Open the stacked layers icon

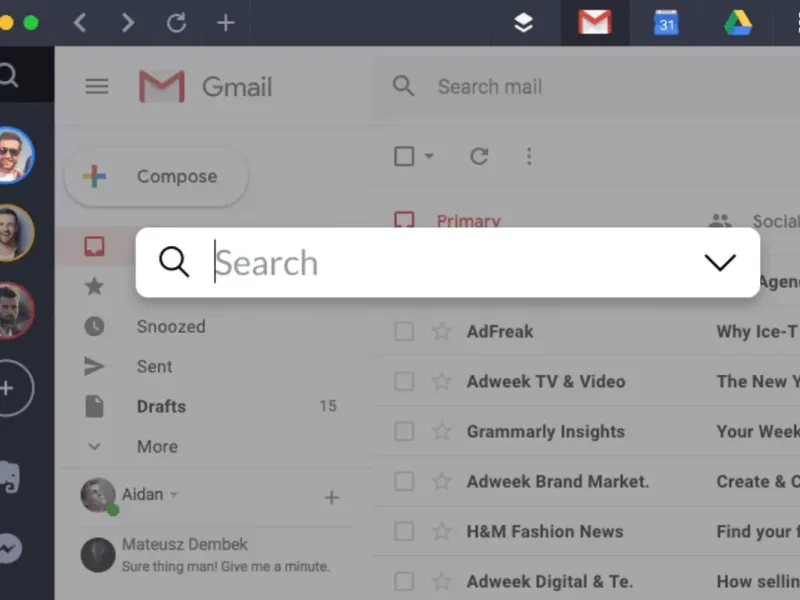[523, 23]
